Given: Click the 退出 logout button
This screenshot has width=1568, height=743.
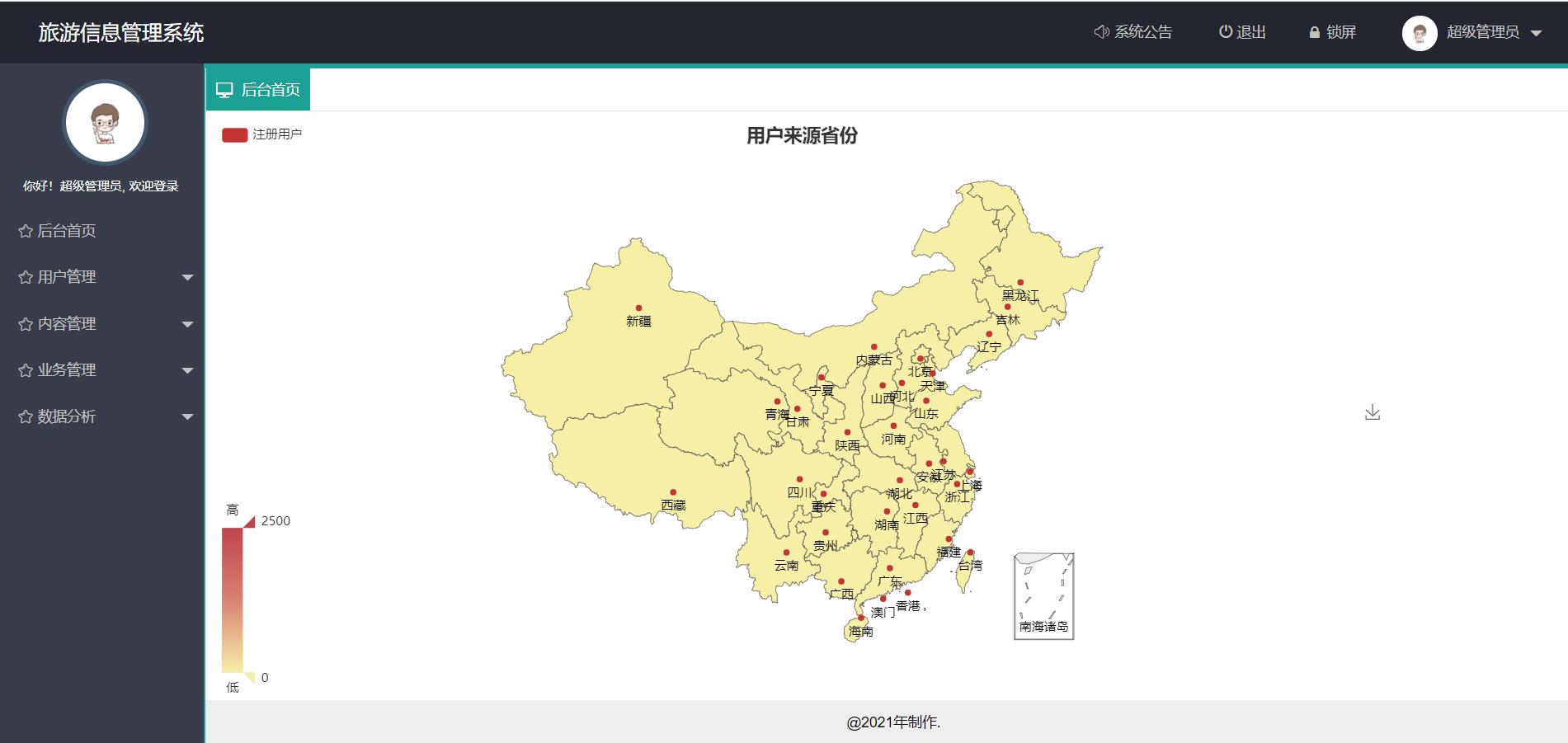Looking at the screenshot, I should (1245, 32).
